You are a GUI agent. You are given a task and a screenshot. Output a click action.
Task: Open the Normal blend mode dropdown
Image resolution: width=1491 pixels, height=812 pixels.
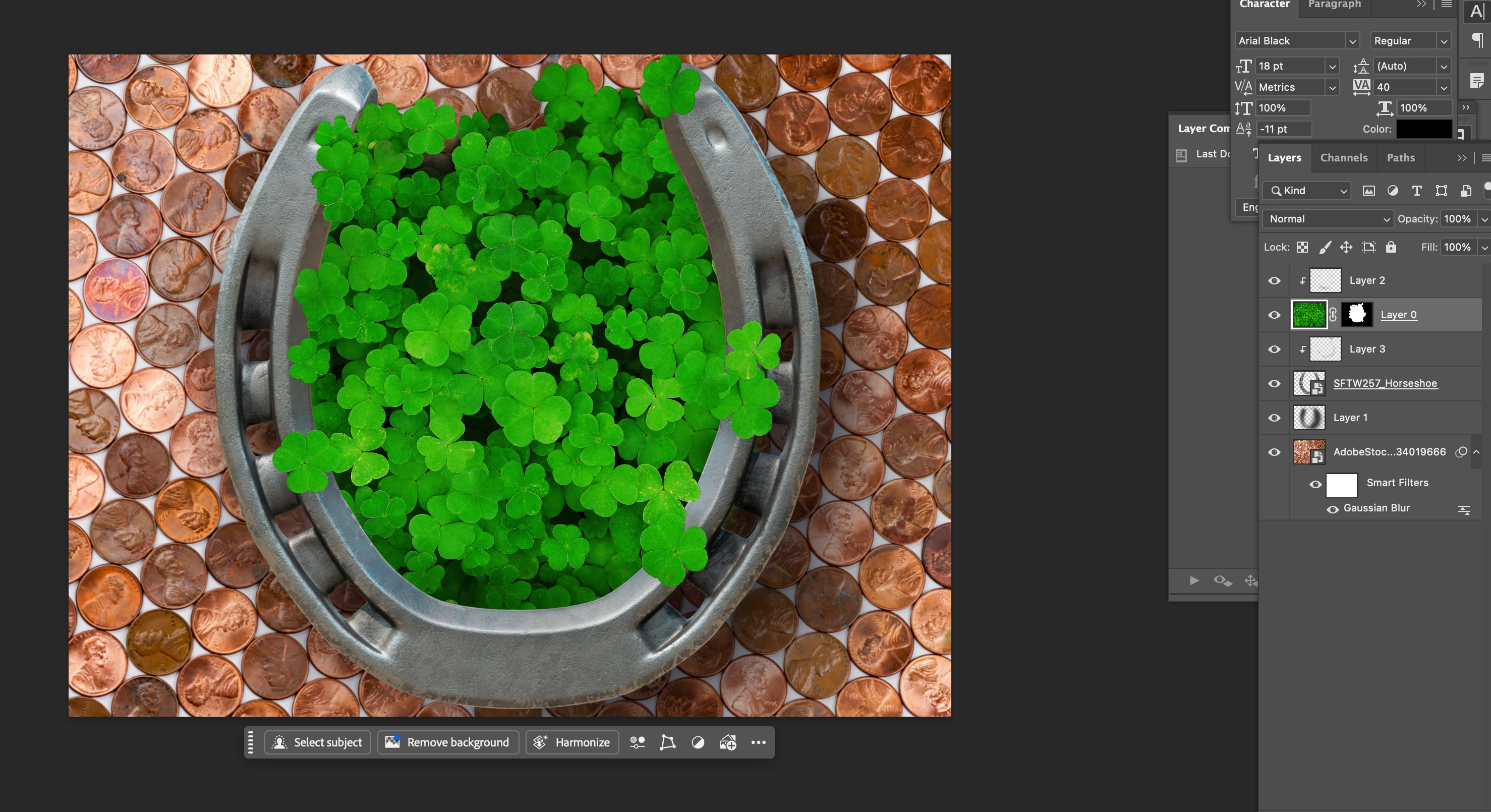tap(1328, 219)
